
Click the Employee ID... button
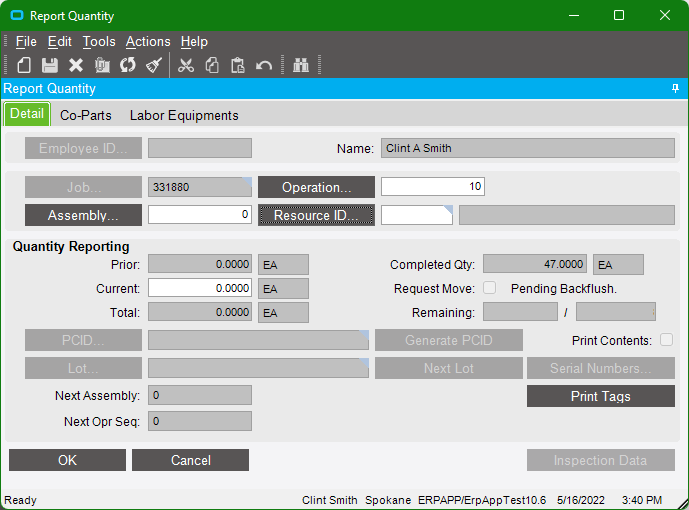coord(83,148)
